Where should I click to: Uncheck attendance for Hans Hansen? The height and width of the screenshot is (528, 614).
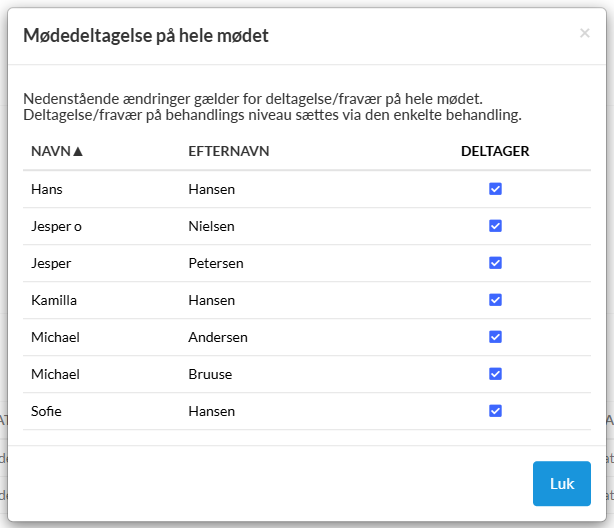pos(495,189)
